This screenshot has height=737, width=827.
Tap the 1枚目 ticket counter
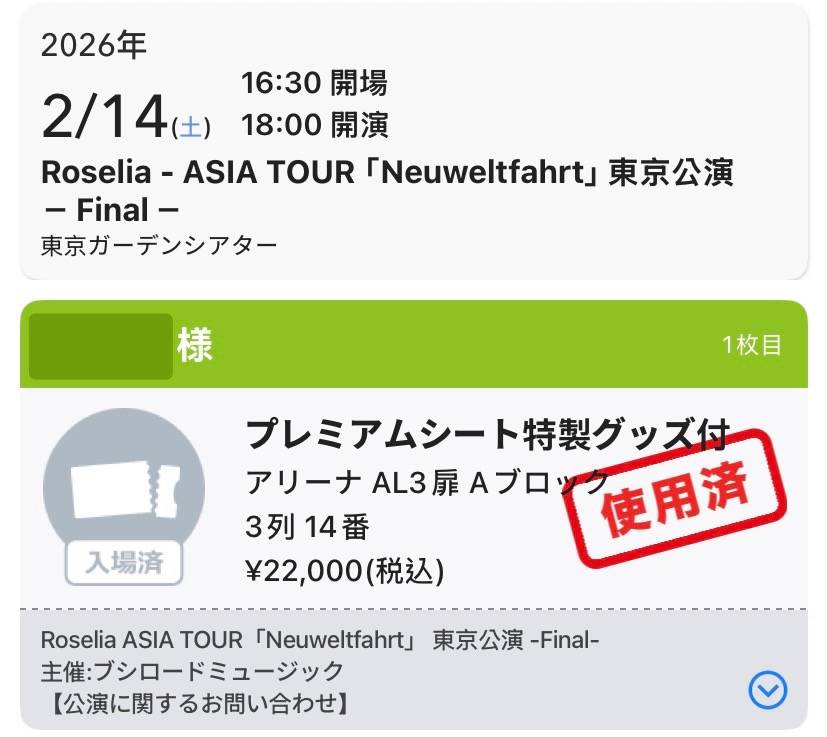(x=752, y=346)
